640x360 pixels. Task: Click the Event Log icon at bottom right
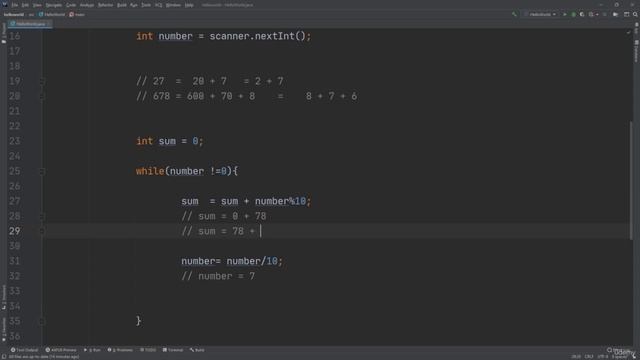click(x=609, y=350)
